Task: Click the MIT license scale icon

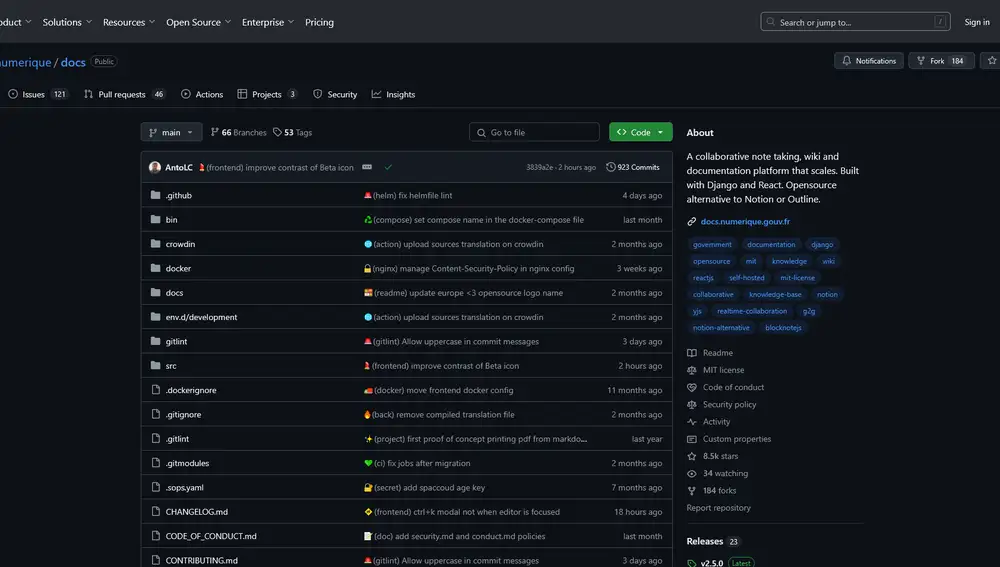Action: tap(691, 370)
